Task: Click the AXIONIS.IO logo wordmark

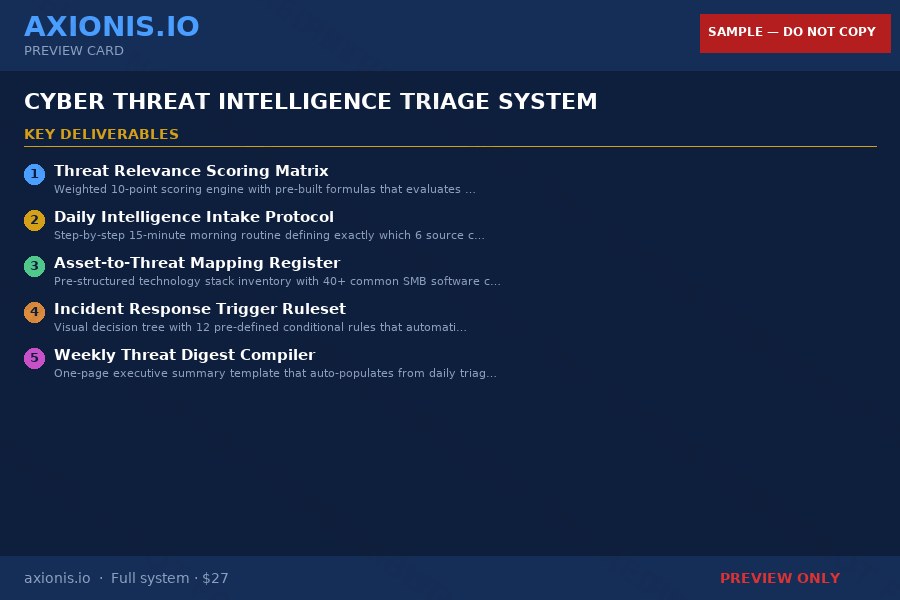Action: coord(111,26)
